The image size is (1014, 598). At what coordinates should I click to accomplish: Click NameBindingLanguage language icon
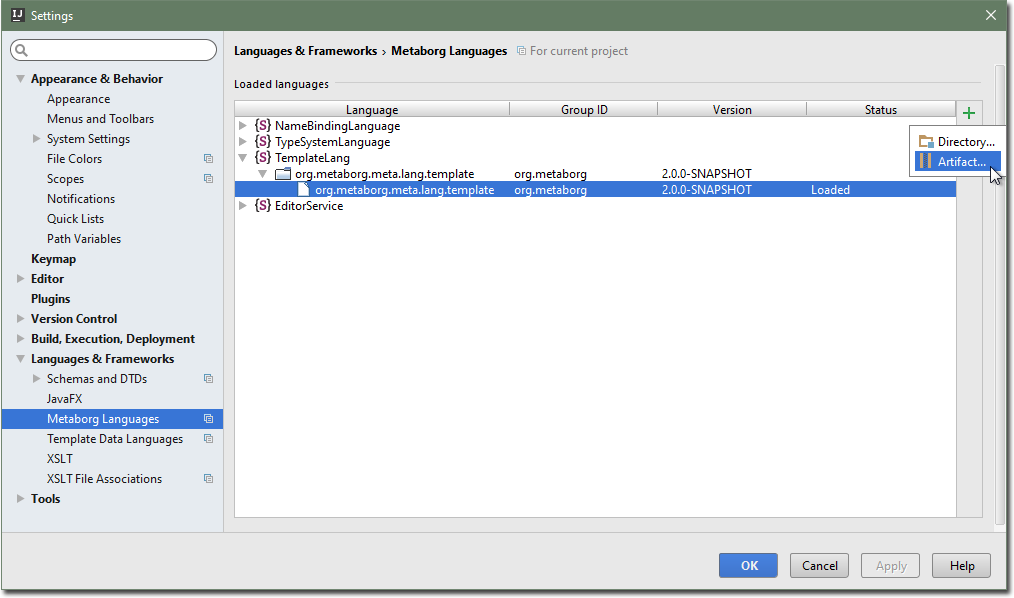pyautogui.click(x=263, y=125)
